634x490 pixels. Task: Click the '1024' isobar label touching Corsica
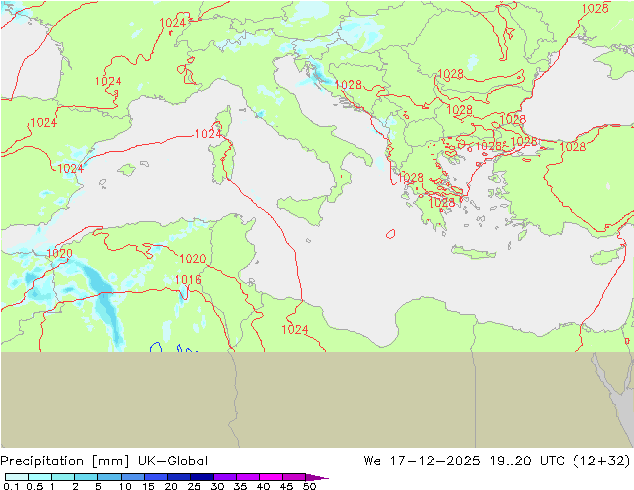(208, 134)
